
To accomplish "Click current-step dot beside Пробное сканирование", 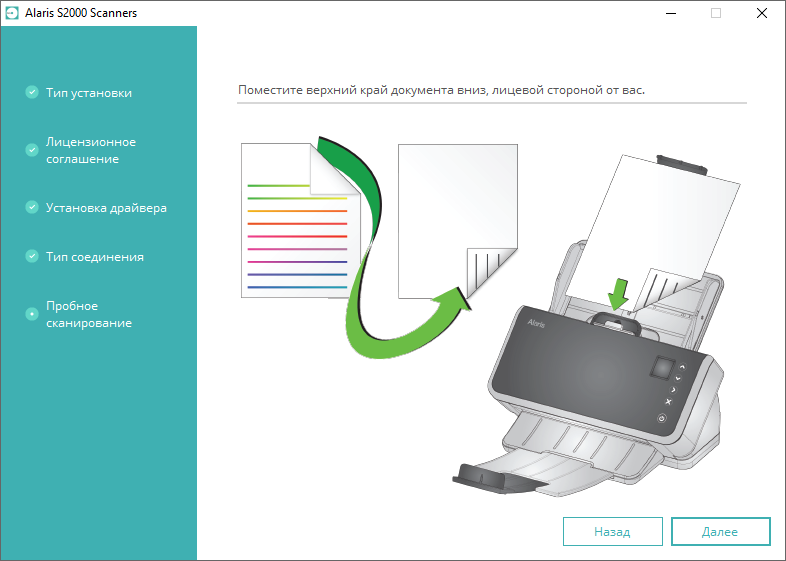I will (32, 314).
